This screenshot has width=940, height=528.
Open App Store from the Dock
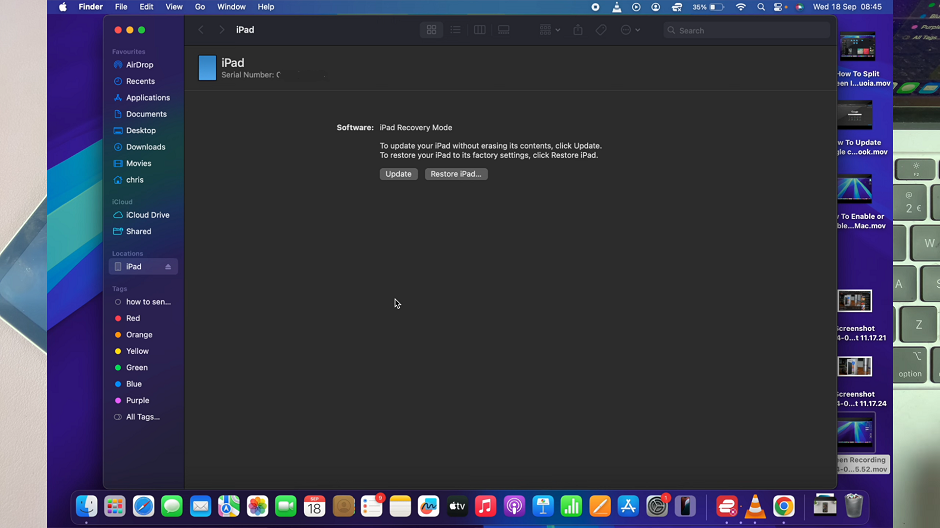coord(628,506)
